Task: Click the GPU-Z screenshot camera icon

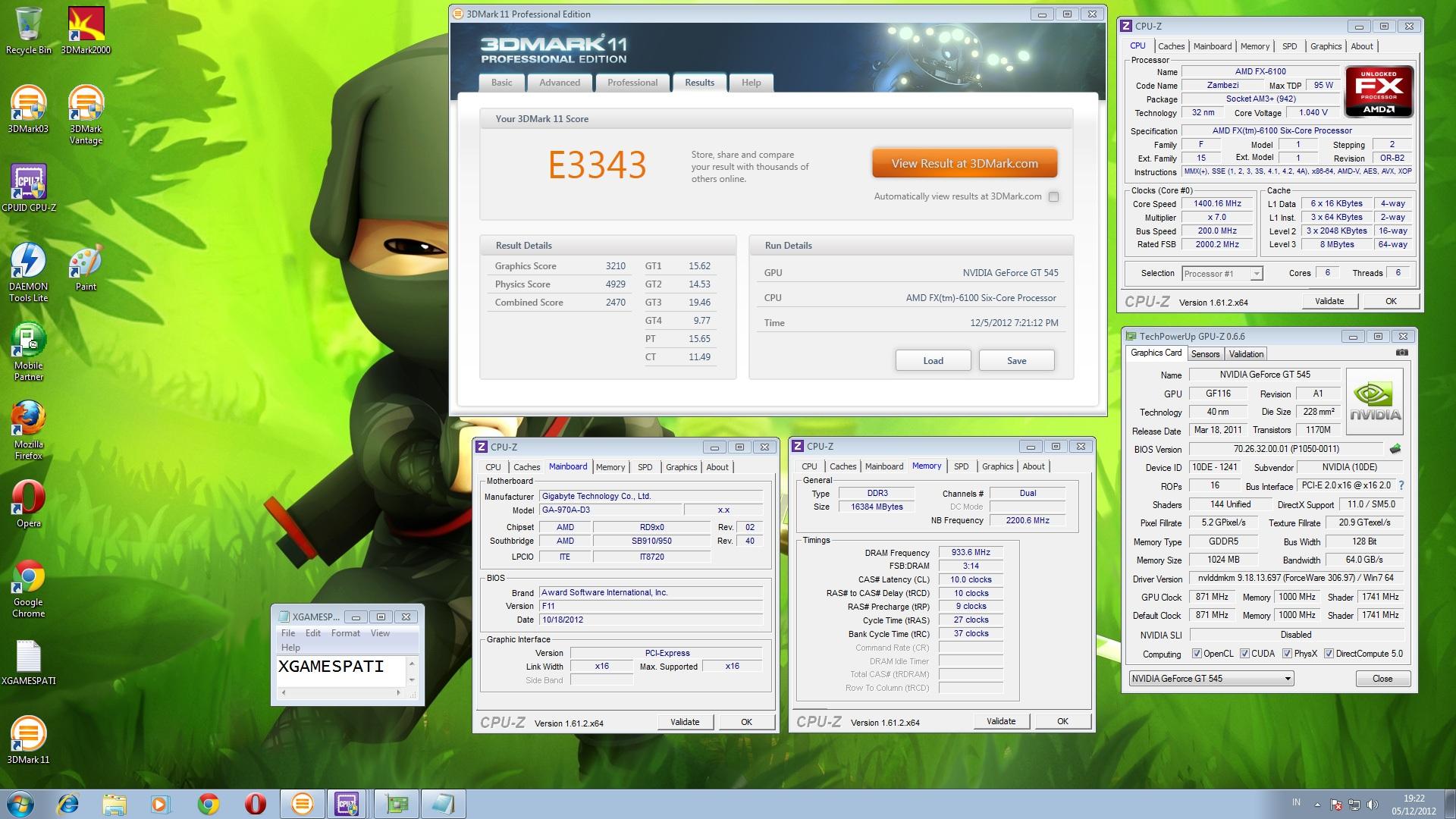Action: pyautogui.click(x=1402, y=353)
